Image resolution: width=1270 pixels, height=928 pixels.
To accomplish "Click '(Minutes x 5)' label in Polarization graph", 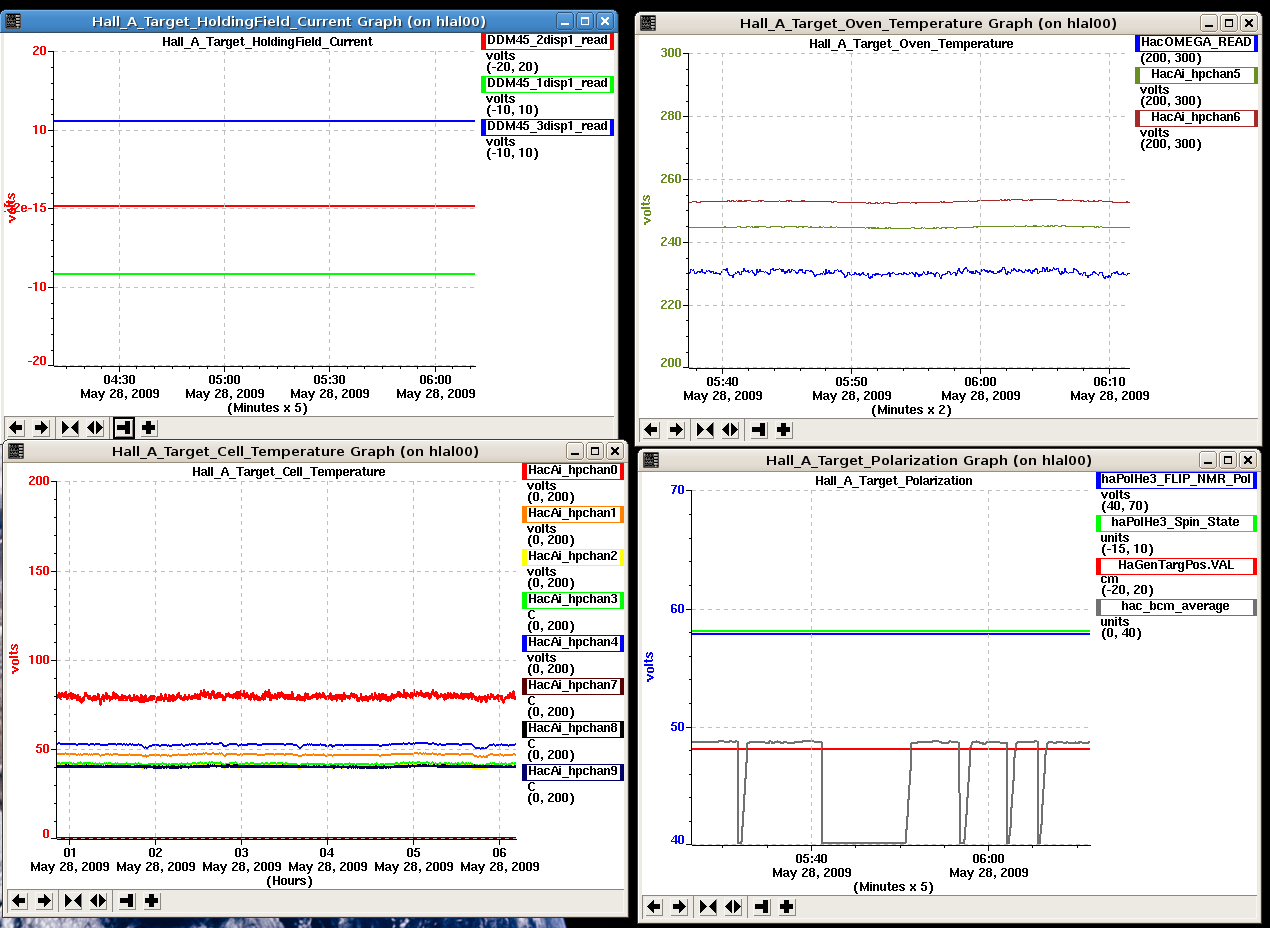I will [x=893, y=887].
